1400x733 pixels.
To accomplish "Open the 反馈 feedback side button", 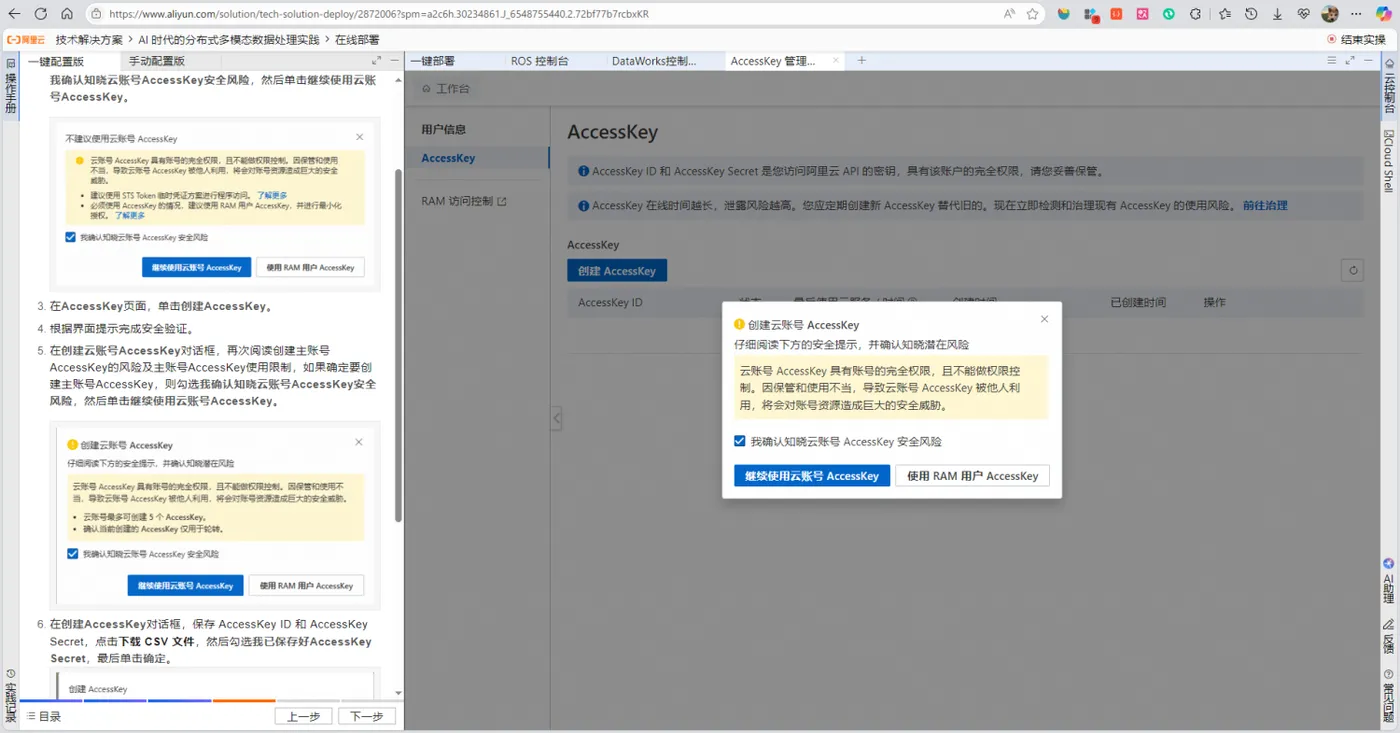I will (1389, 637).
